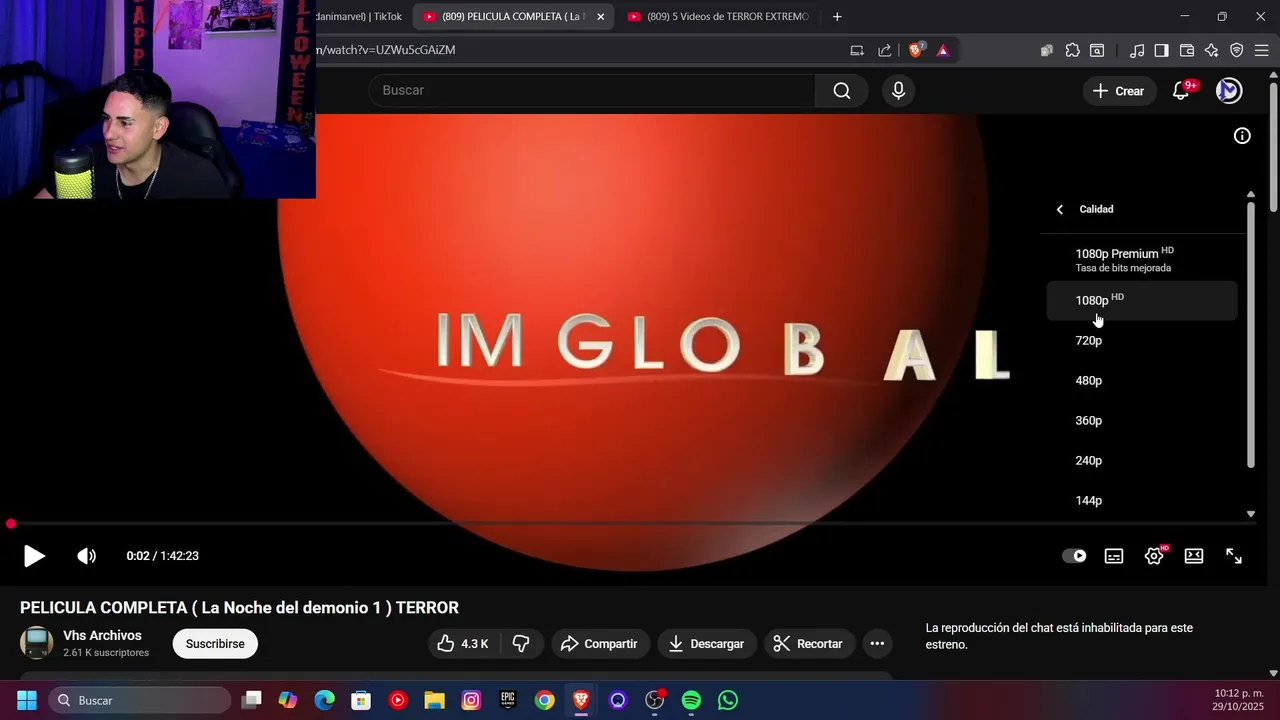1280x720 pixels.
Task: Click the share page icon in address bar
Action: (x=884, y=50)
